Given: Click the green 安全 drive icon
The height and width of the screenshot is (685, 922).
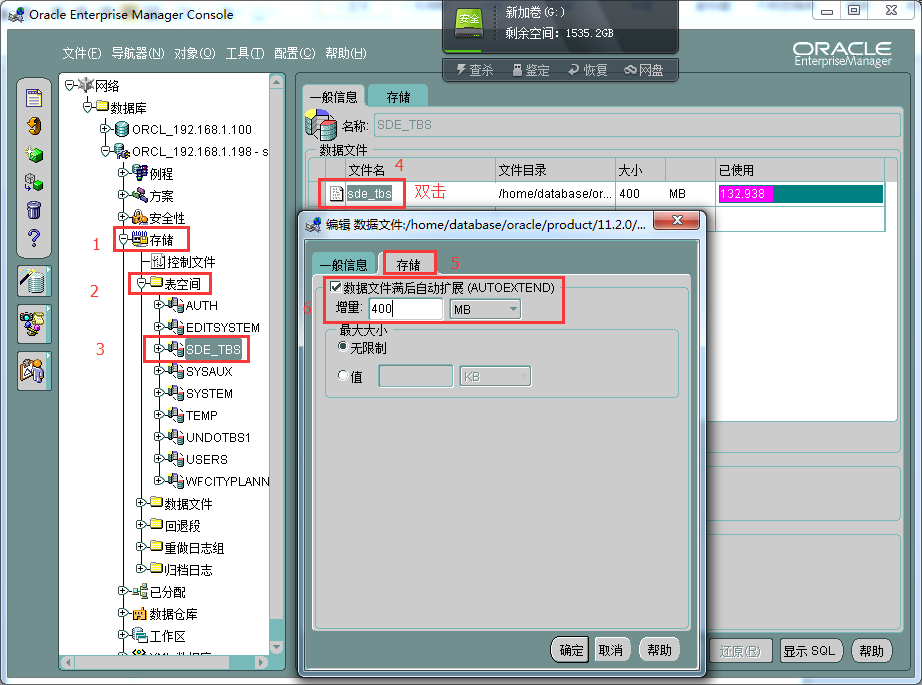Looking at the screenshot, I should 469,22.
